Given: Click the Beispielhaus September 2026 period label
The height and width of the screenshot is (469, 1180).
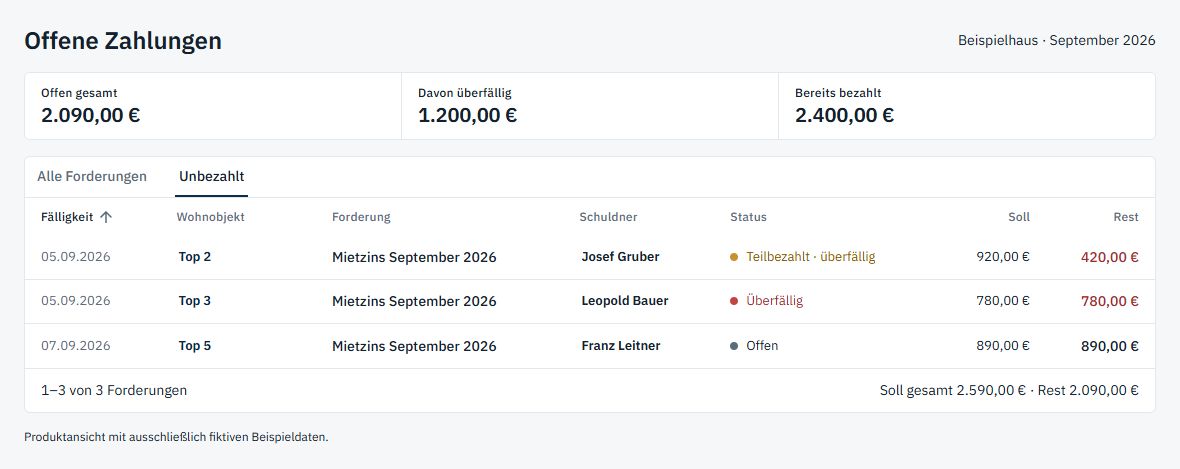Looking at the screenshot, I should click(x=1057, y=41).
